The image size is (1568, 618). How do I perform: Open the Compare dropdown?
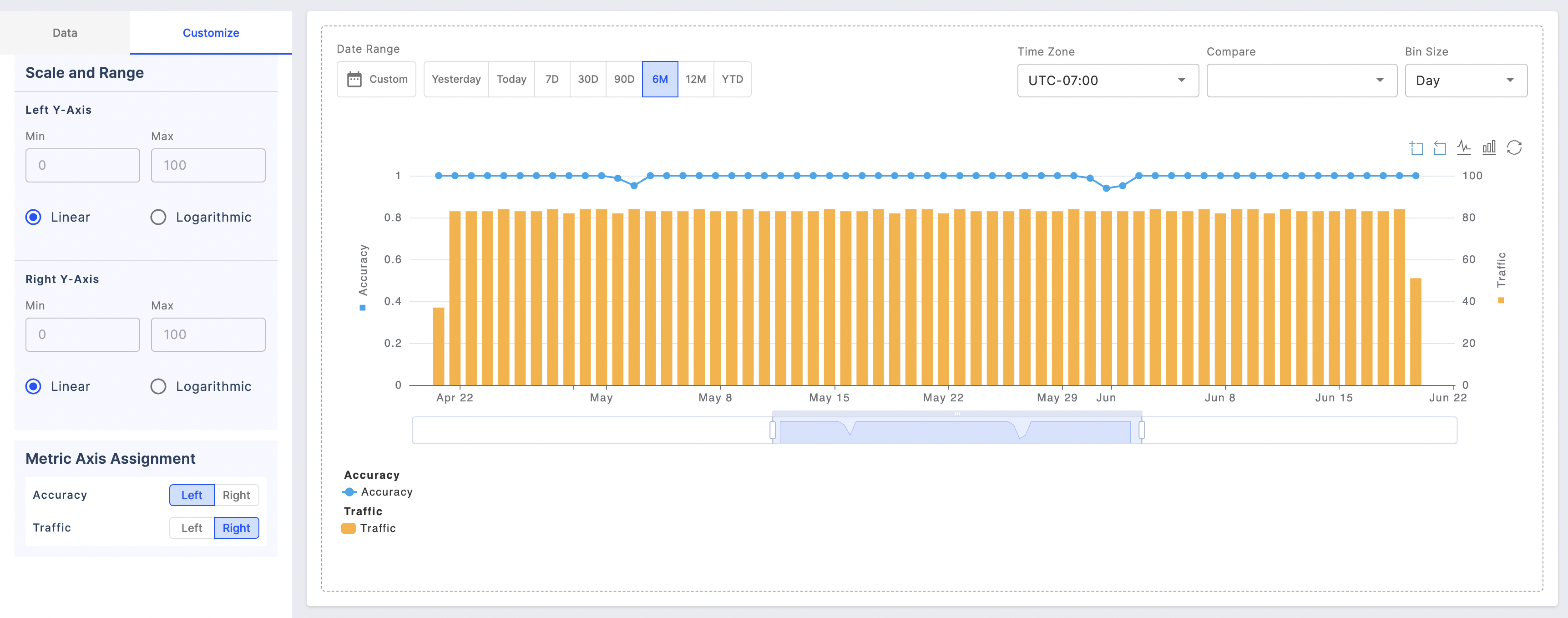point(1301,81)
